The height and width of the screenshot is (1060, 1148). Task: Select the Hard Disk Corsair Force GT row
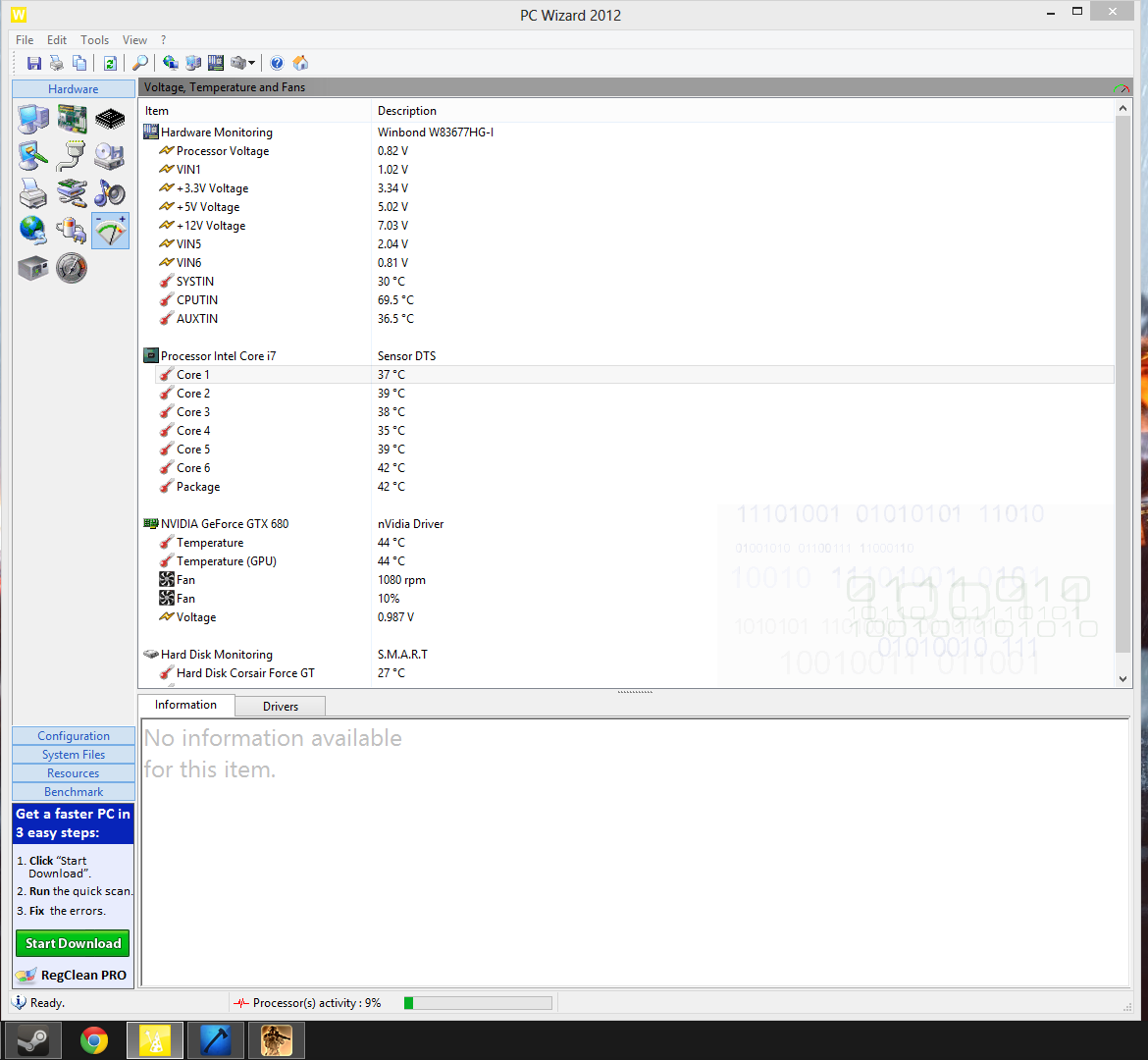pyautogui.click(x=628, y=673)
